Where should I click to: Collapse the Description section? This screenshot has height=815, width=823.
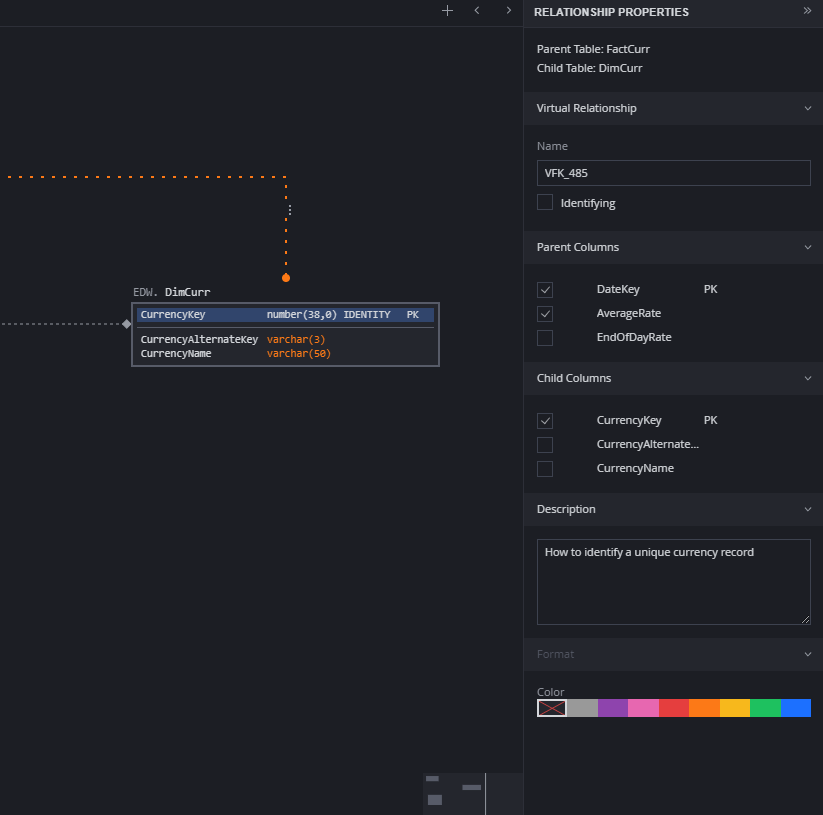coord(806,509)
